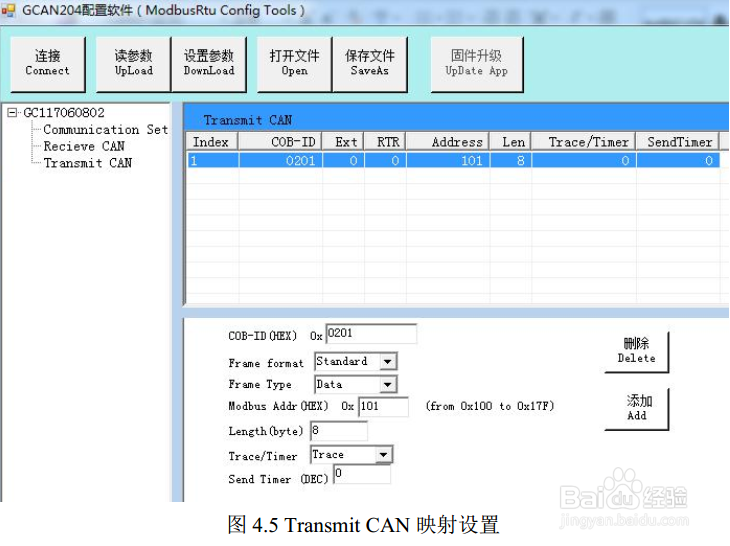Image resolution: width=730 pixels, height=546 pixels.
Task: Click the Ext column header
Action: pyautogui.click(x=344, y=142)
